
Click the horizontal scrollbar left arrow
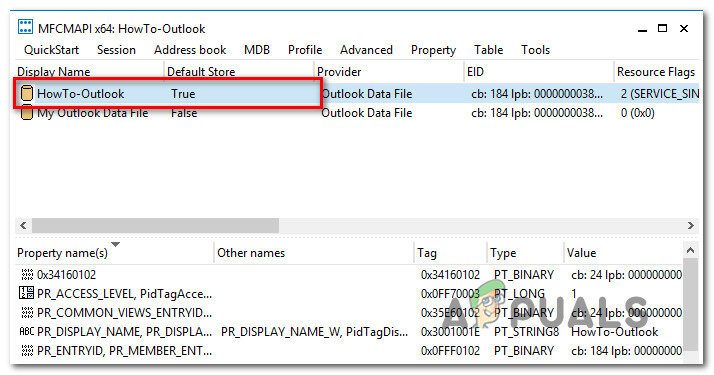pyautogui.click(x=23, y=225)
